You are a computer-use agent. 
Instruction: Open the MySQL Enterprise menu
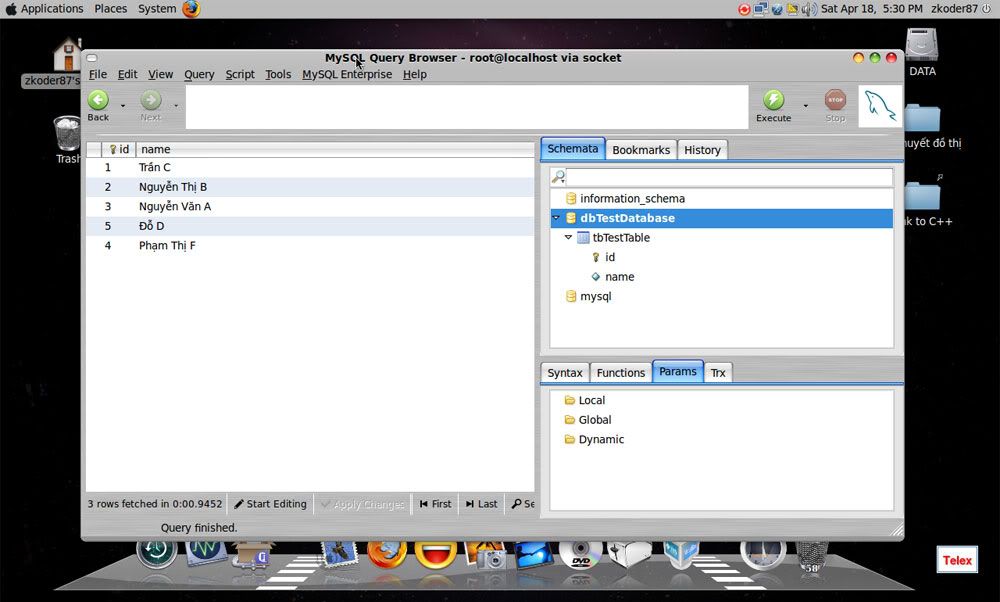coord(347,74)
